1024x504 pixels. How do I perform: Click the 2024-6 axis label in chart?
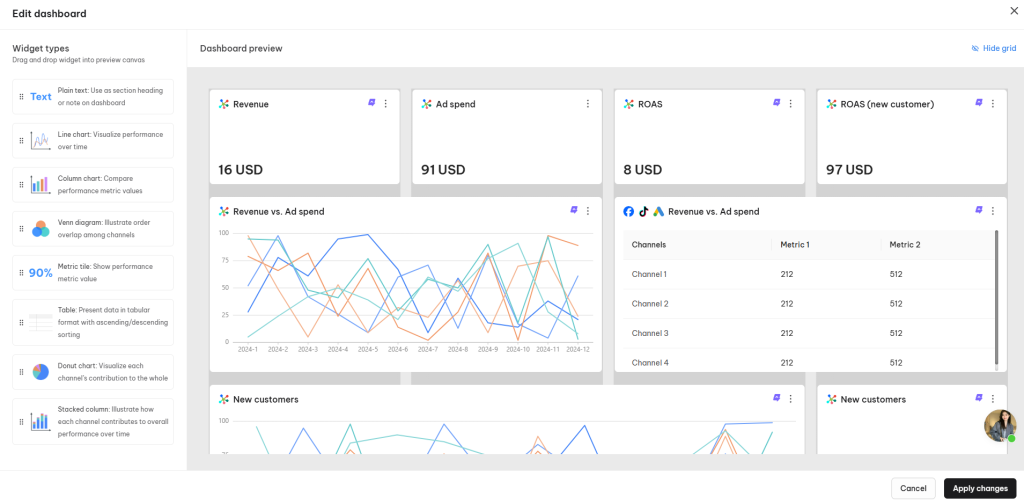click(398, 349)
